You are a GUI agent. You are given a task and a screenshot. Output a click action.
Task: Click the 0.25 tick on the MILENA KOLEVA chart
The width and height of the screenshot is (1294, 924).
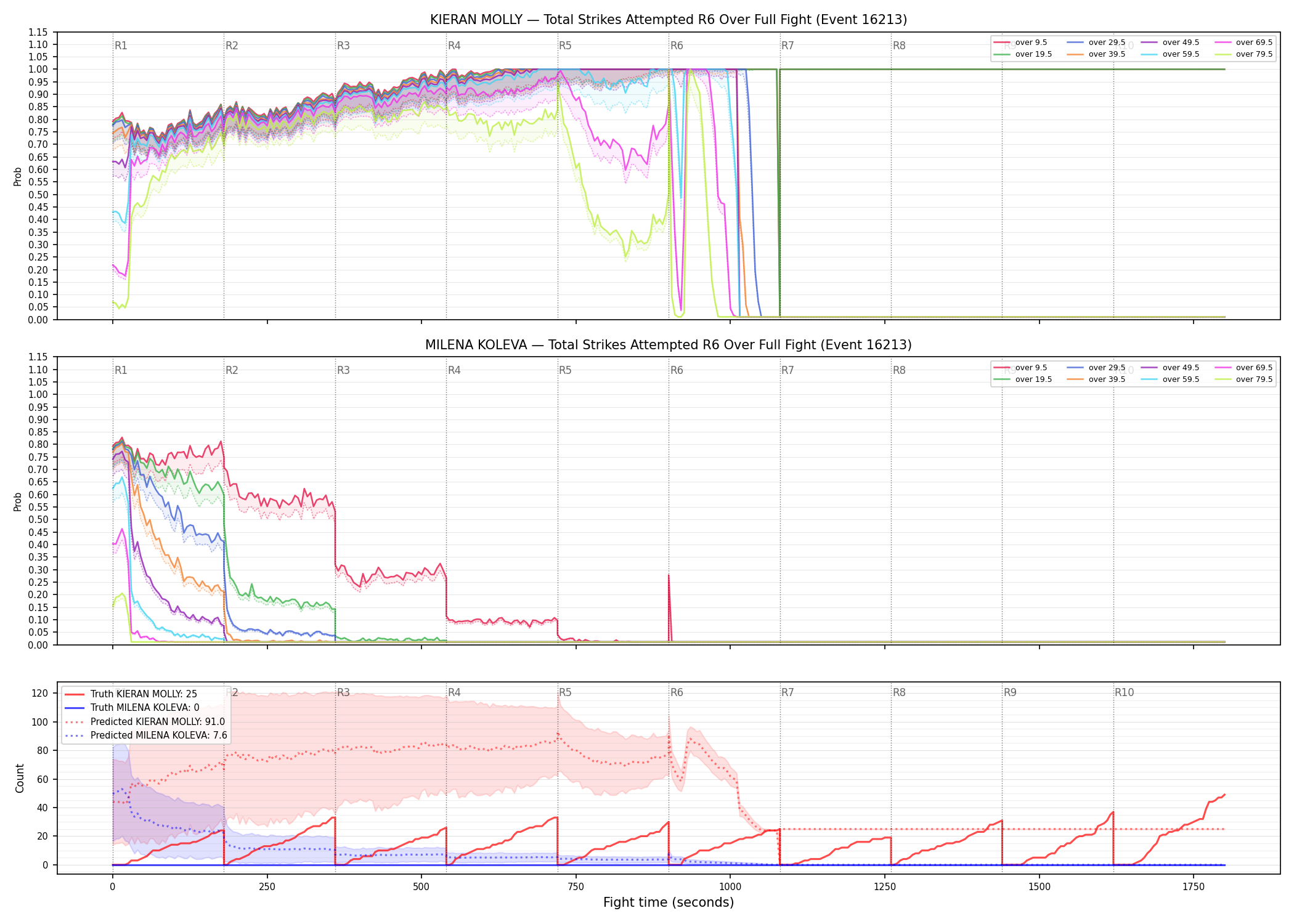click(x=38, y=582)
